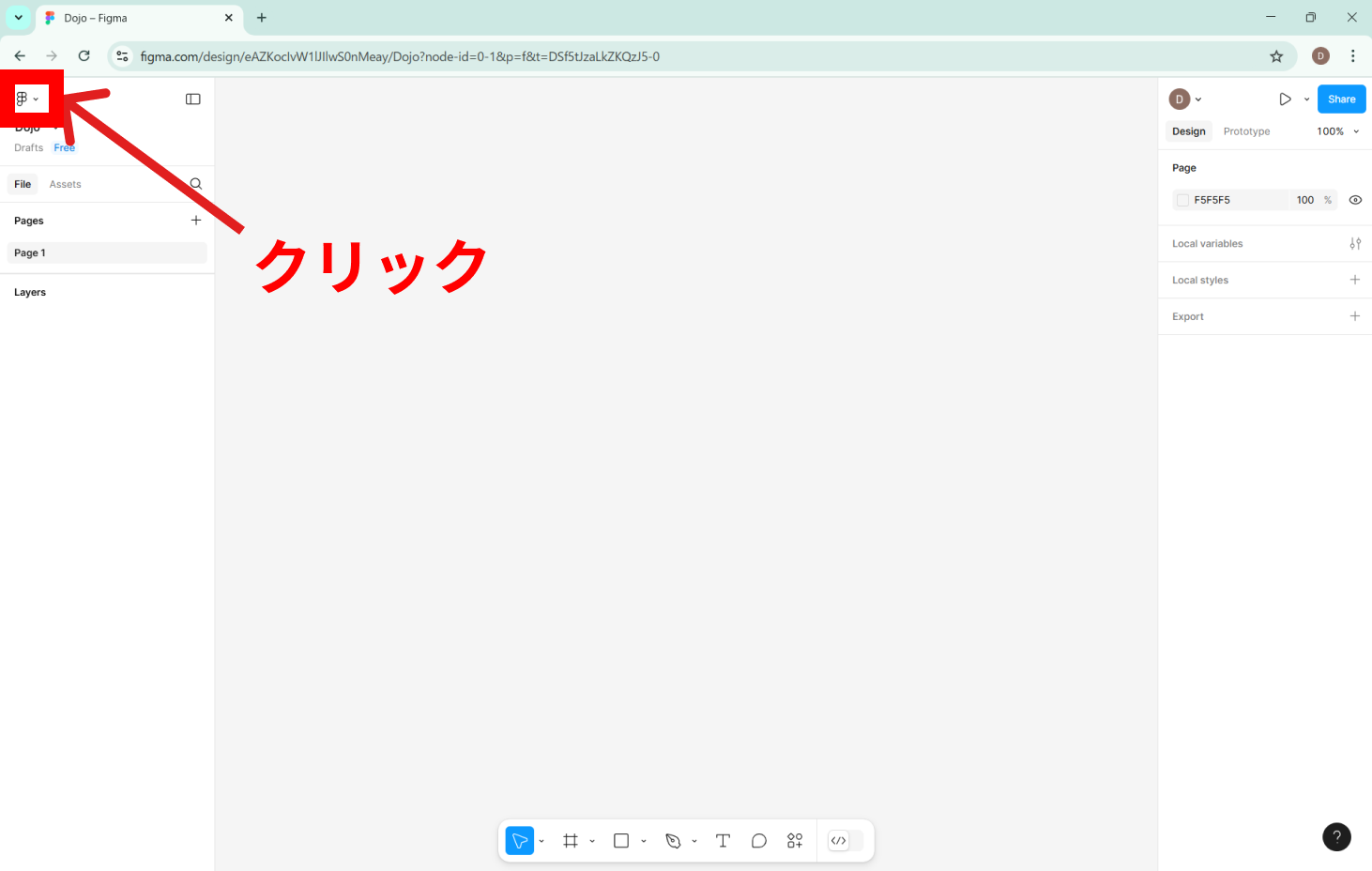Search layers with the magnifier icon
Image resolution: width=1372 pixels, height=871 pixels.
196,184
